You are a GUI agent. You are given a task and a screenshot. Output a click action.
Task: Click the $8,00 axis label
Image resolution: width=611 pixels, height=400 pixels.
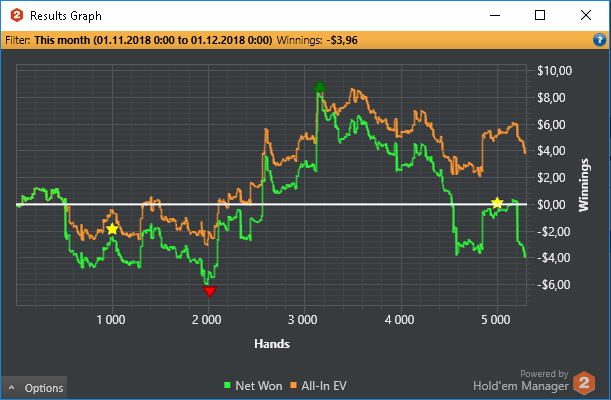(551, 98)
